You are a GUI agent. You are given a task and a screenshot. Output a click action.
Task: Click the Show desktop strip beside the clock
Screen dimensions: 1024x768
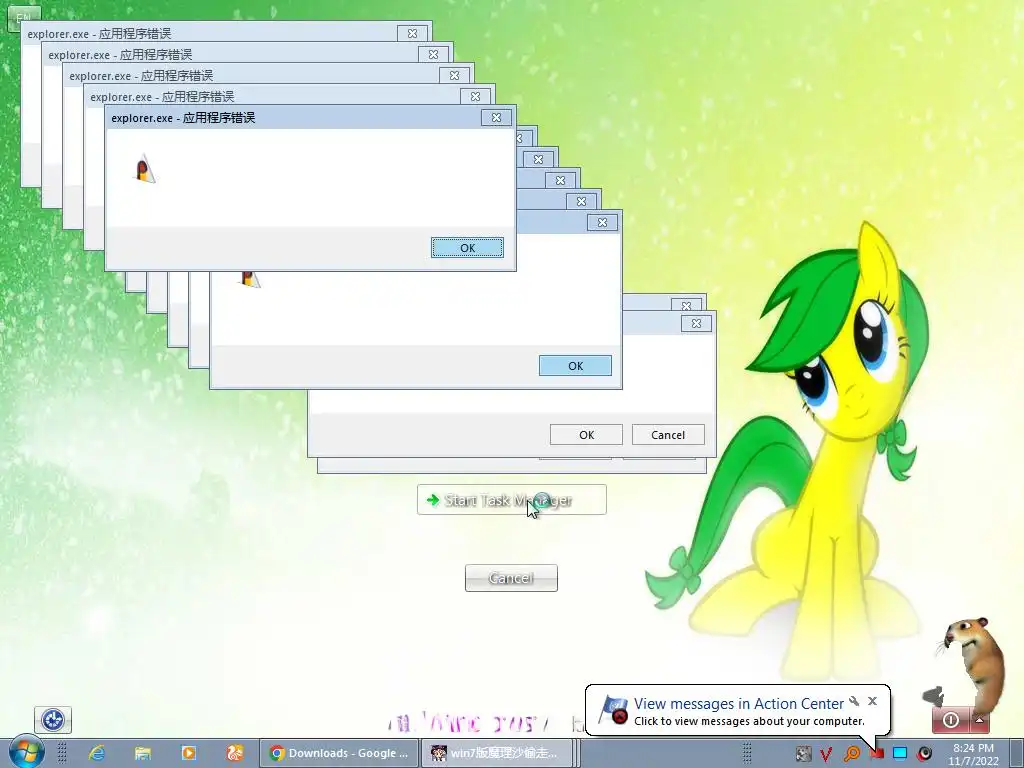click(x=1016, y=753)
